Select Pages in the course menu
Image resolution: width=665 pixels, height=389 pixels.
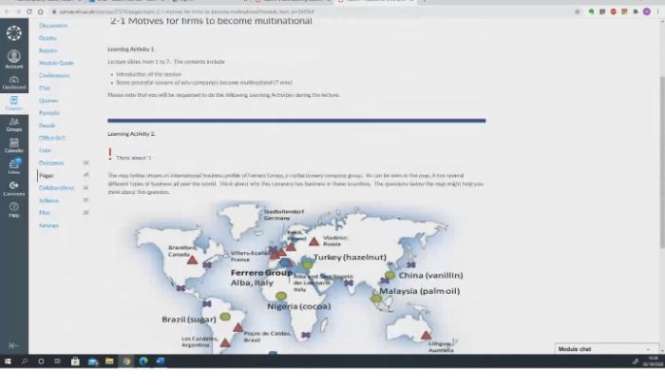click(46, 175)
